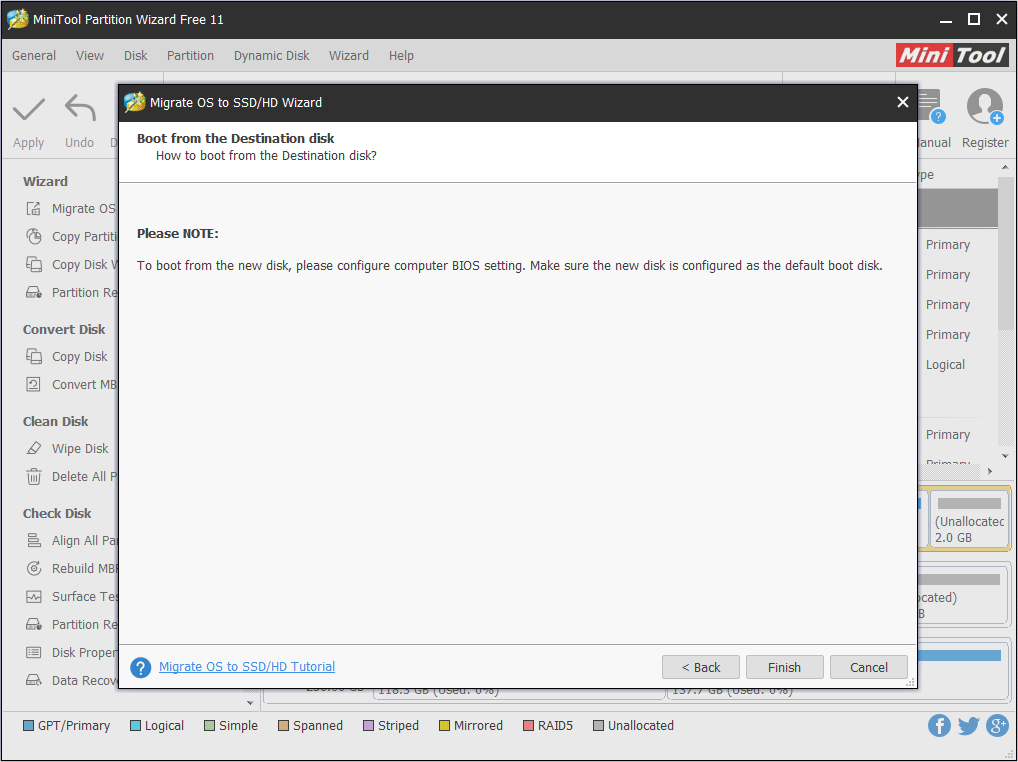Click the Partition Recovery icon under Check Disk

(x=34, y=624)
